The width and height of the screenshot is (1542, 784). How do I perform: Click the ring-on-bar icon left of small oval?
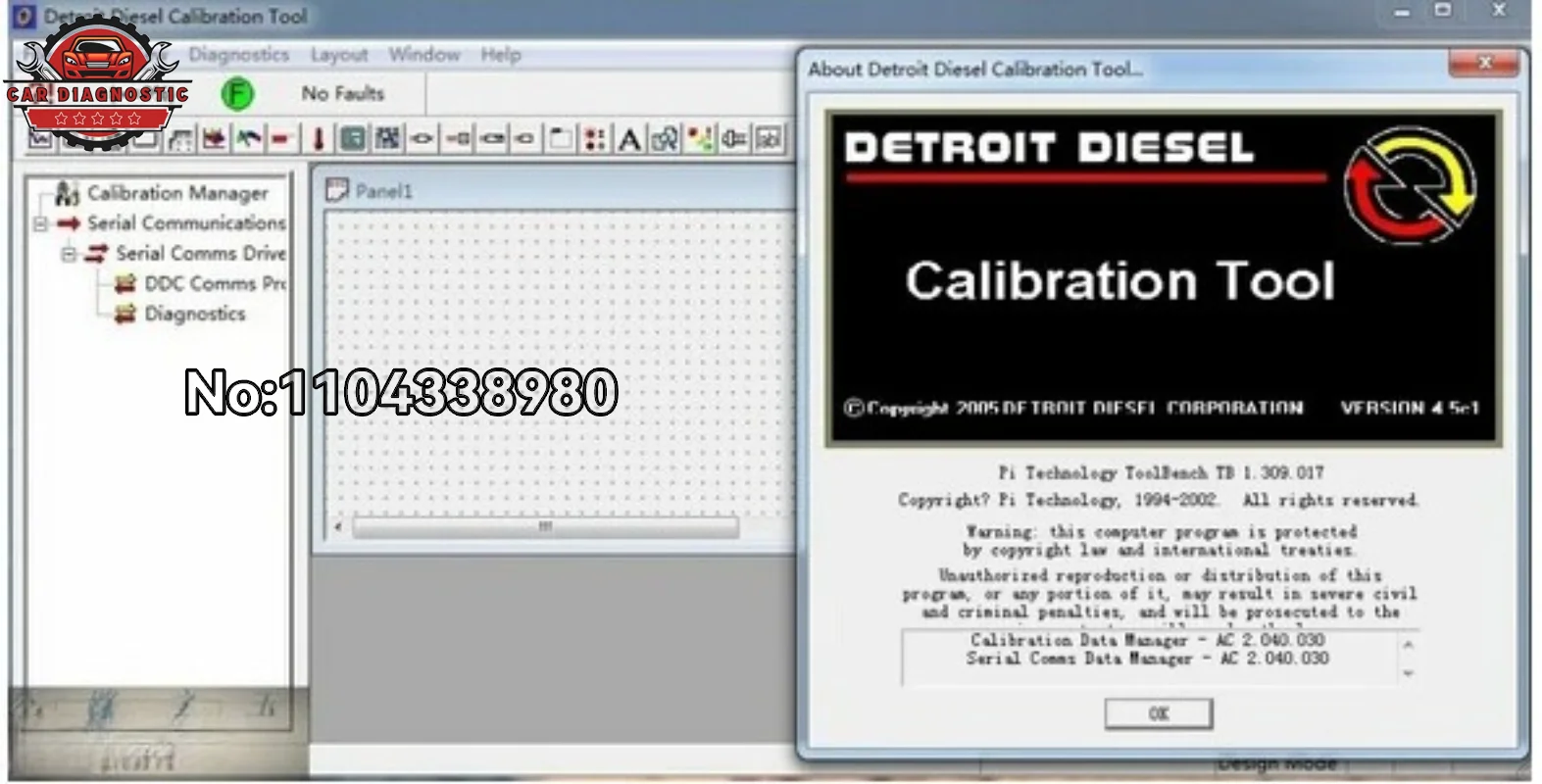pyautogui.click(x=492, y=139)
